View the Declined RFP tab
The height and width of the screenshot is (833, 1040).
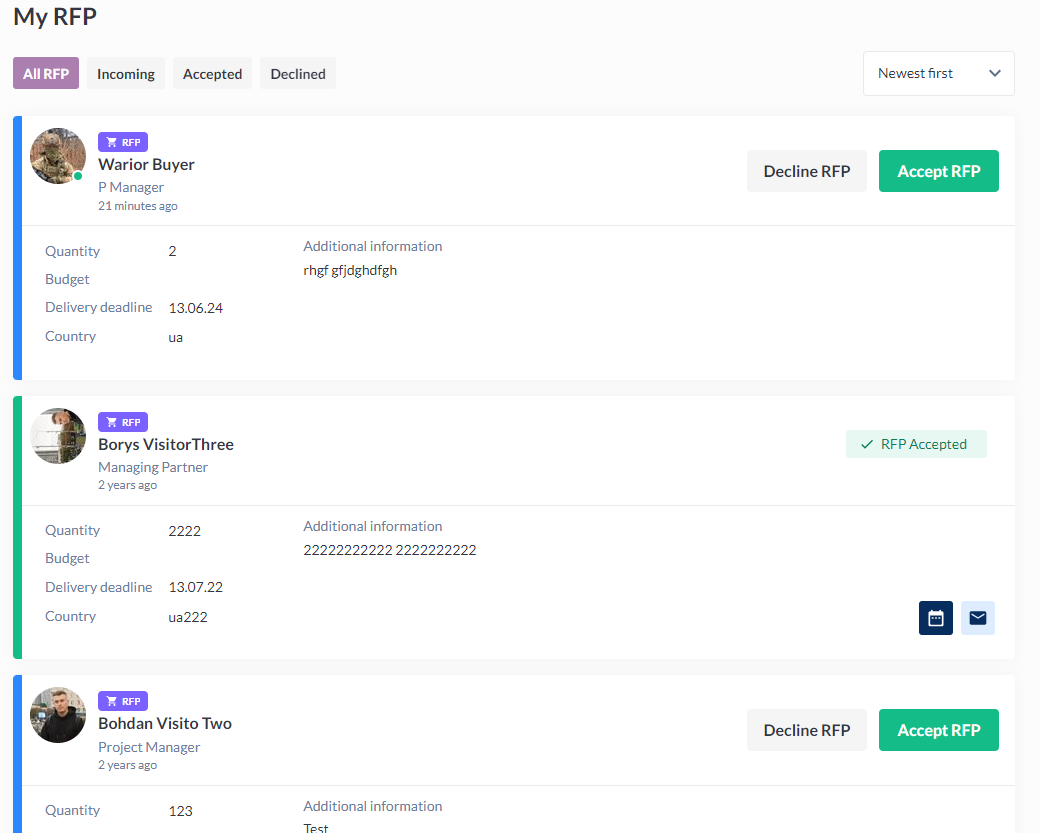(298, 73)
